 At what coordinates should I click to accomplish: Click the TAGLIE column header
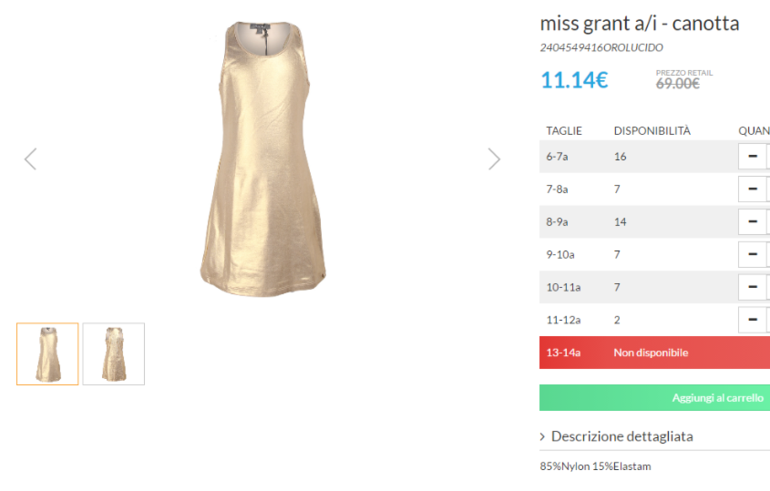pyautogui.click(x=564, y=131)
